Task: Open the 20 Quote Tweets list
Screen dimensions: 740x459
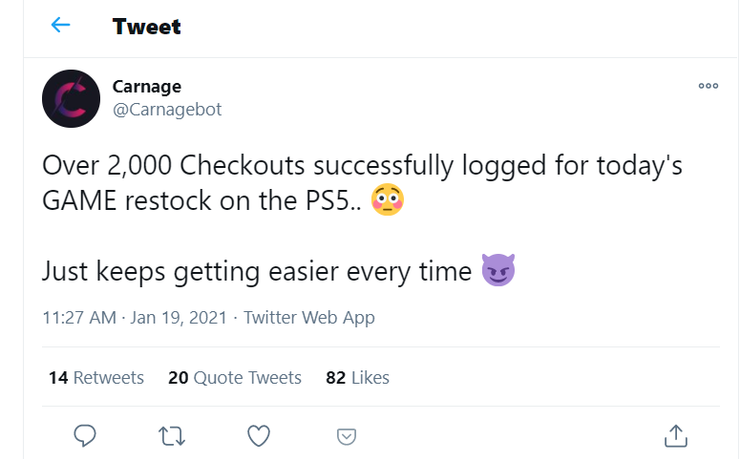Action: [235, 378]
